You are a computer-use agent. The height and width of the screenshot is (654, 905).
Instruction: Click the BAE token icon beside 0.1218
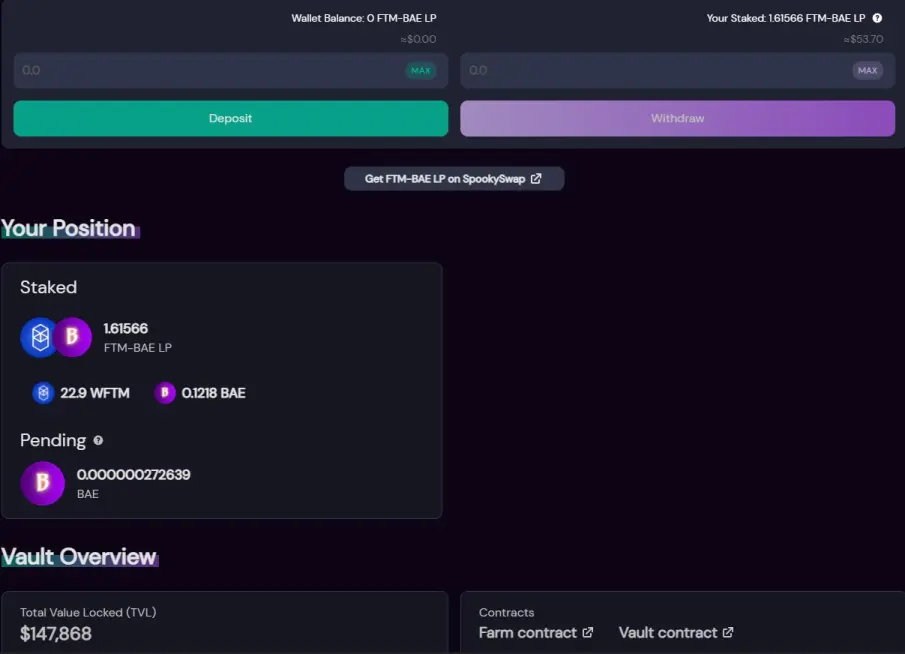(164, 393)
